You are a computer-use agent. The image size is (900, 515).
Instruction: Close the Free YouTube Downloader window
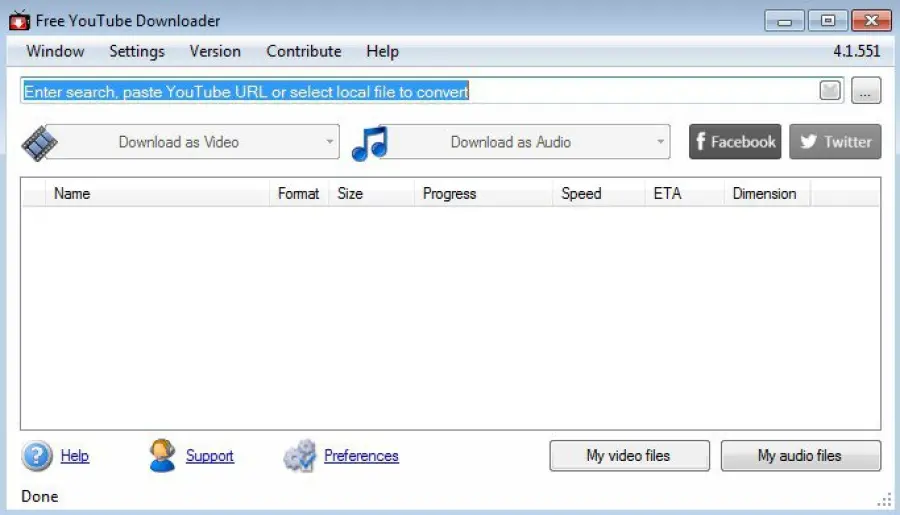click(x=871, y=21)
